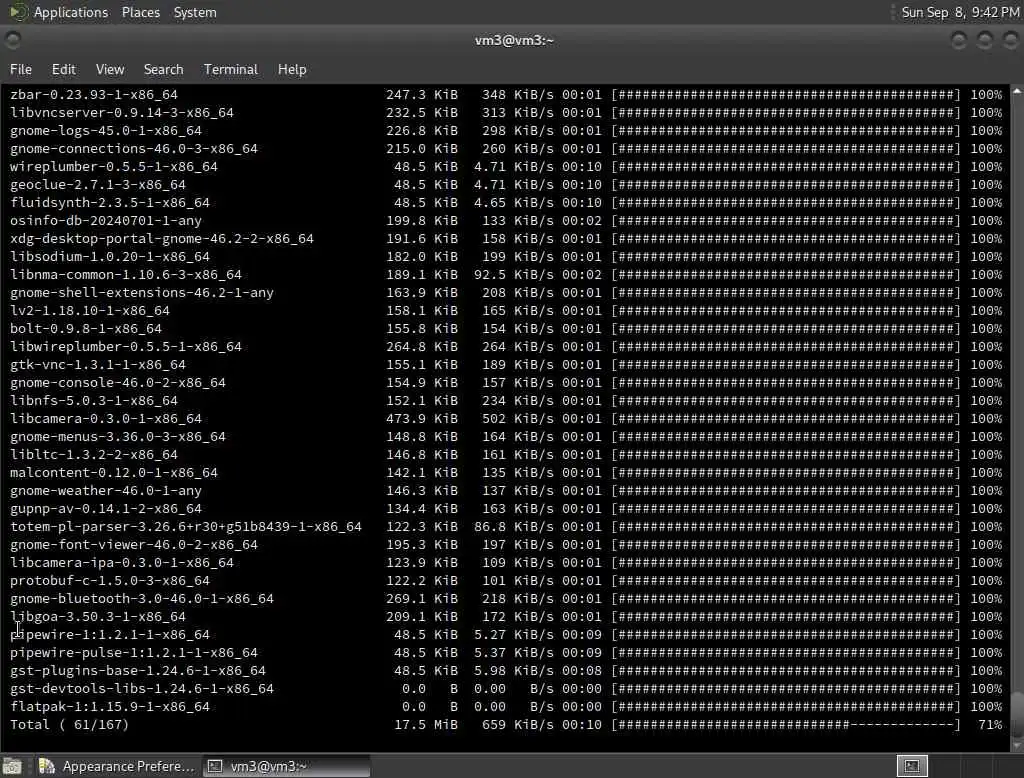
Task: Click the window menu button left of title
Action: (12, 41)
